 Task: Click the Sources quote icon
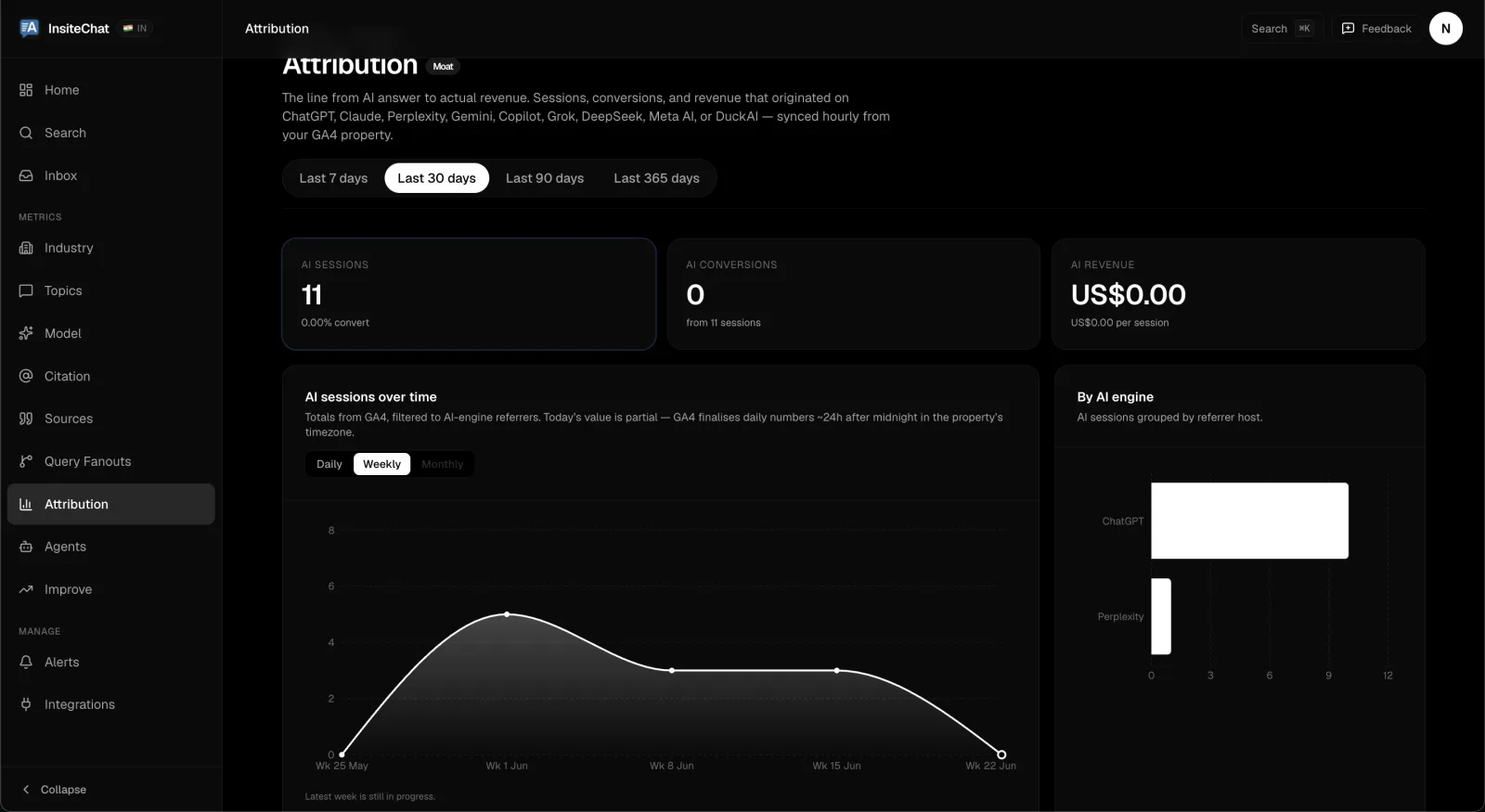click(x=26, y=419)
